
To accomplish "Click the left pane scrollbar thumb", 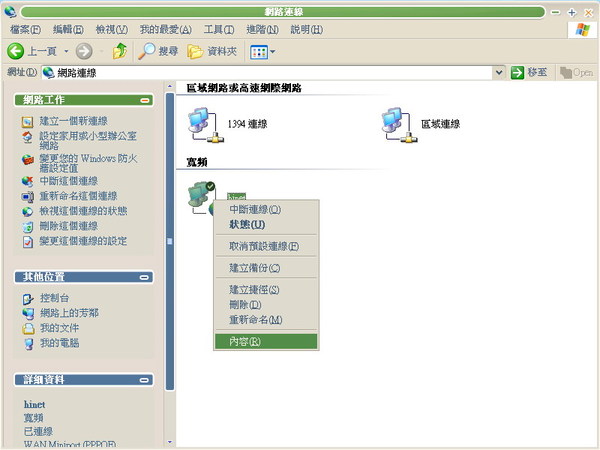I will [170, 241].
